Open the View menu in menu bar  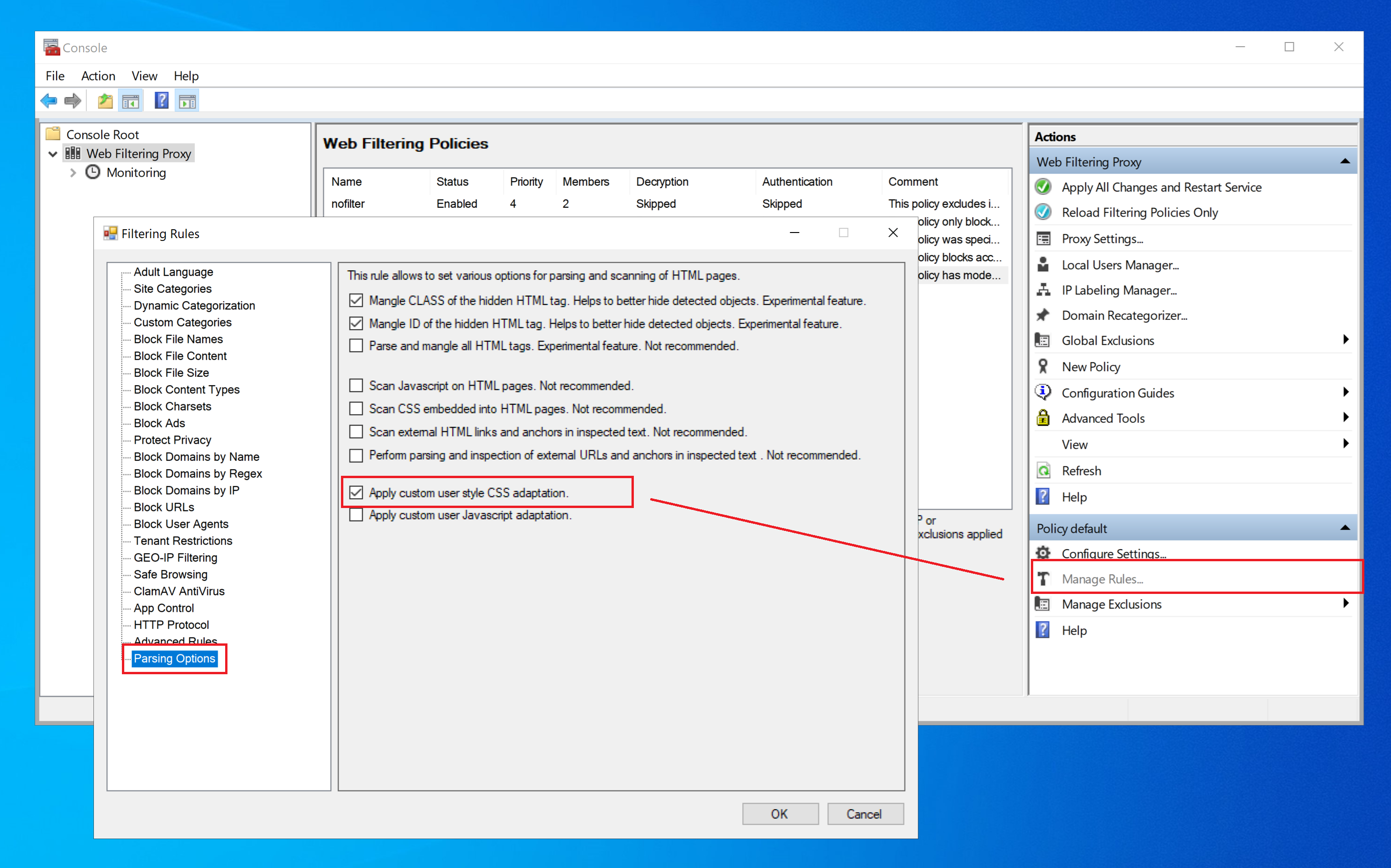[x=144, y=76]
